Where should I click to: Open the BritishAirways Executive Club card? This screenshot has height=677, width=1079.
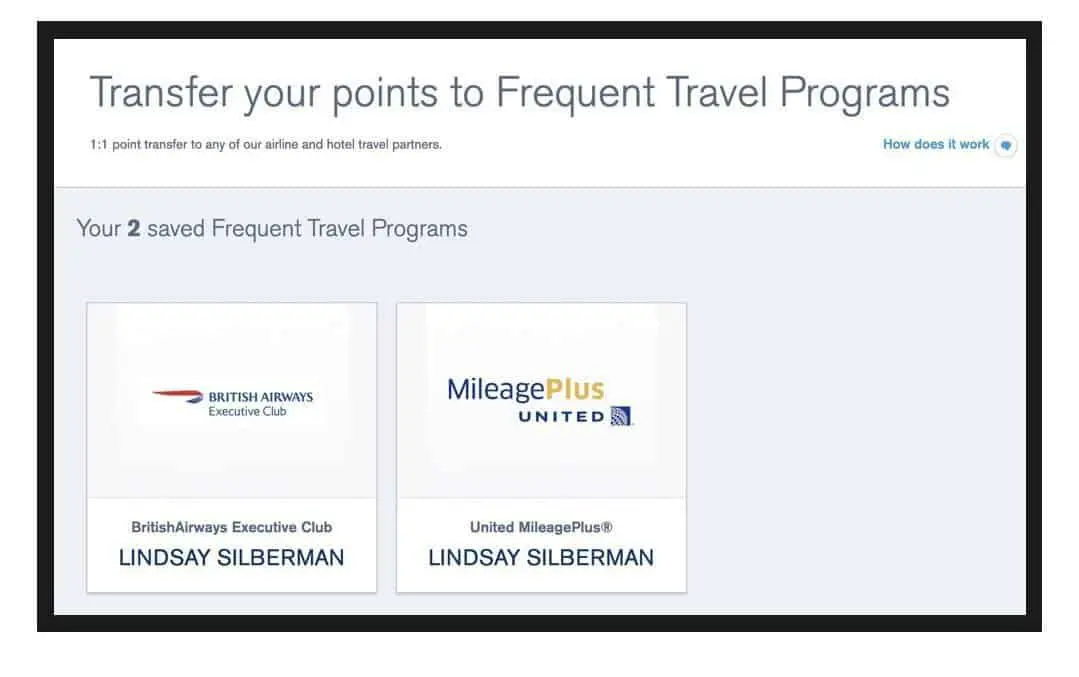pyautogui.click(x=232, y=447)
